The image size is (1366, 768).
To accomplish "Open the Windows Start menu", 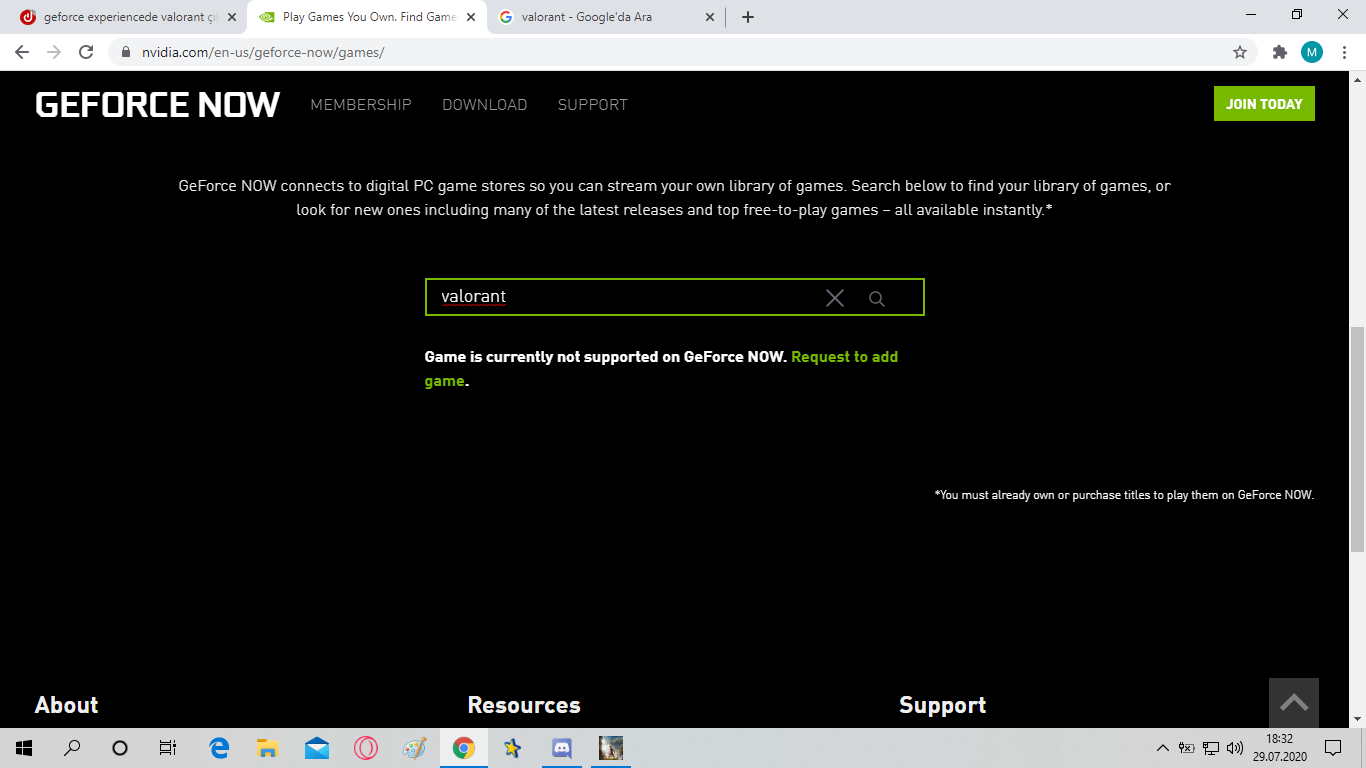I will coord(23,748).
